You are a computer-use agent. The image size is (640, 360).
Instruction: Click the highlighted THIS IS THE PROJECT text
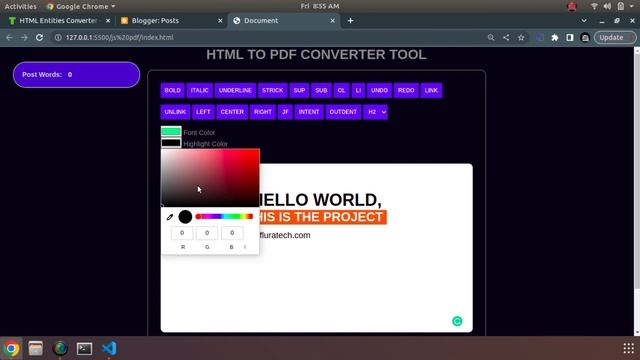coord(322,217)
